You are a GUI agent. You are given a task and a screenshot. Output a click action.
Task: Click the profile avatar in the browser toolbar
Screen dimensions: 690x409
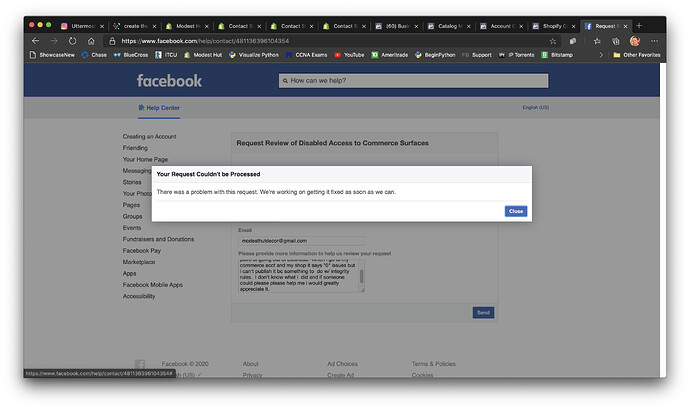pyautogui.click(x=635, y=41)
